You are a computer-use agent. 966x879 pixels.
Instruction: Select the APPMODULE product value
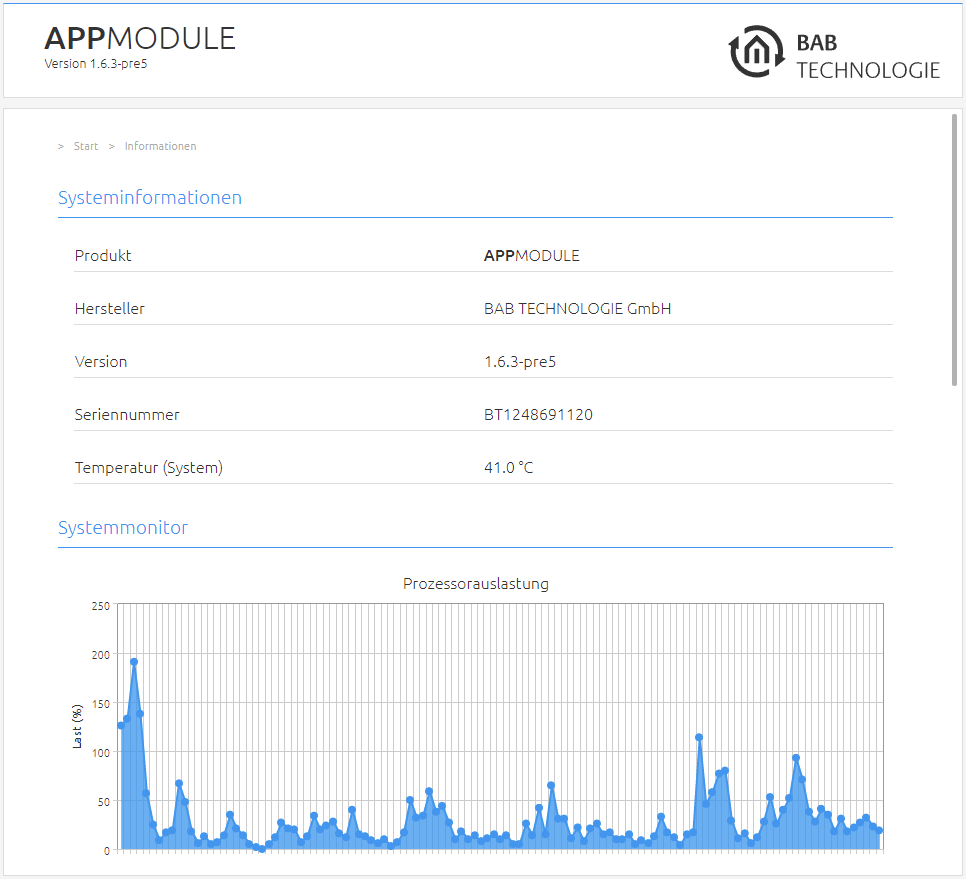point(532,256)
